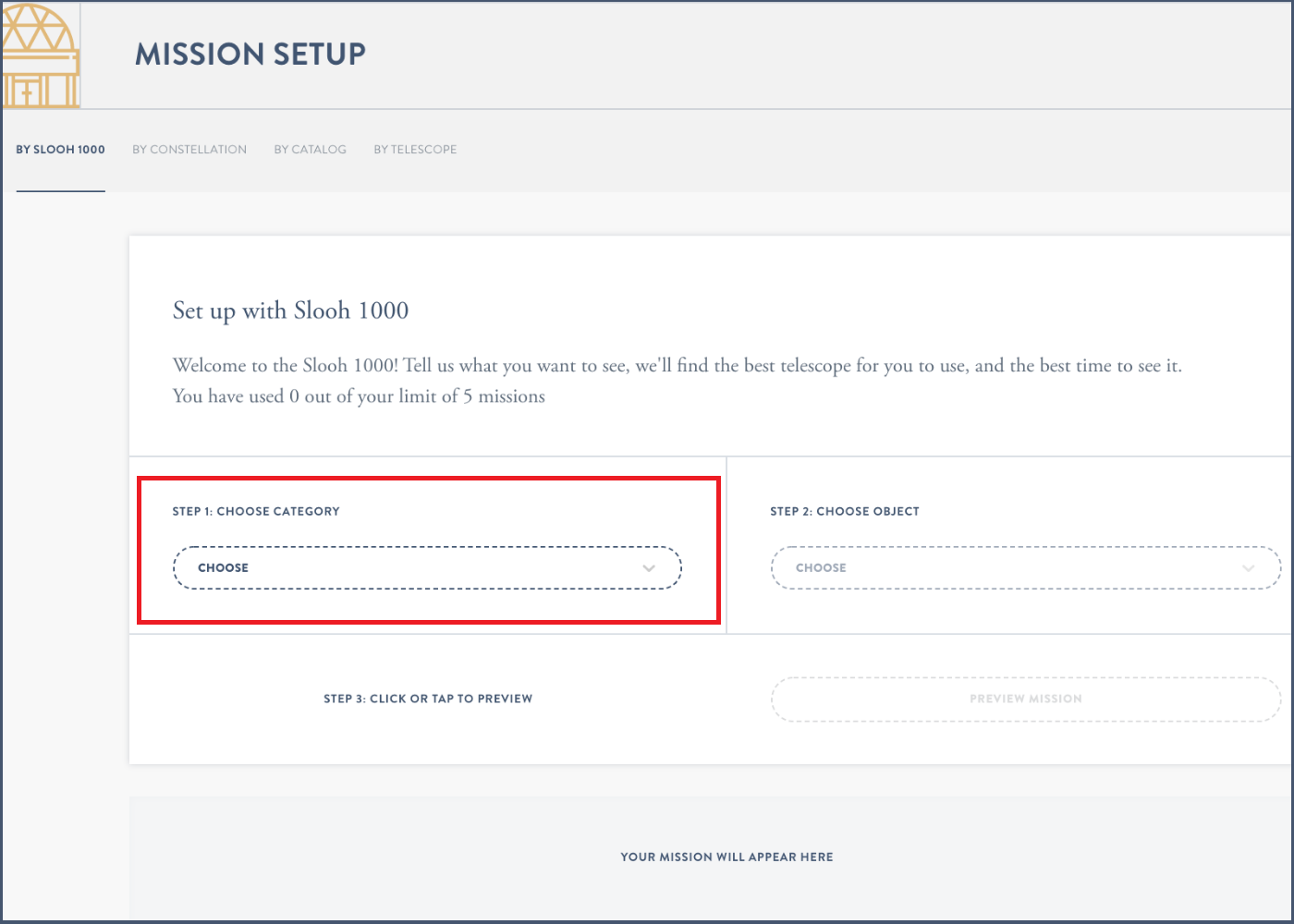Open the Step 1 Choose Category dropdown

427,568
